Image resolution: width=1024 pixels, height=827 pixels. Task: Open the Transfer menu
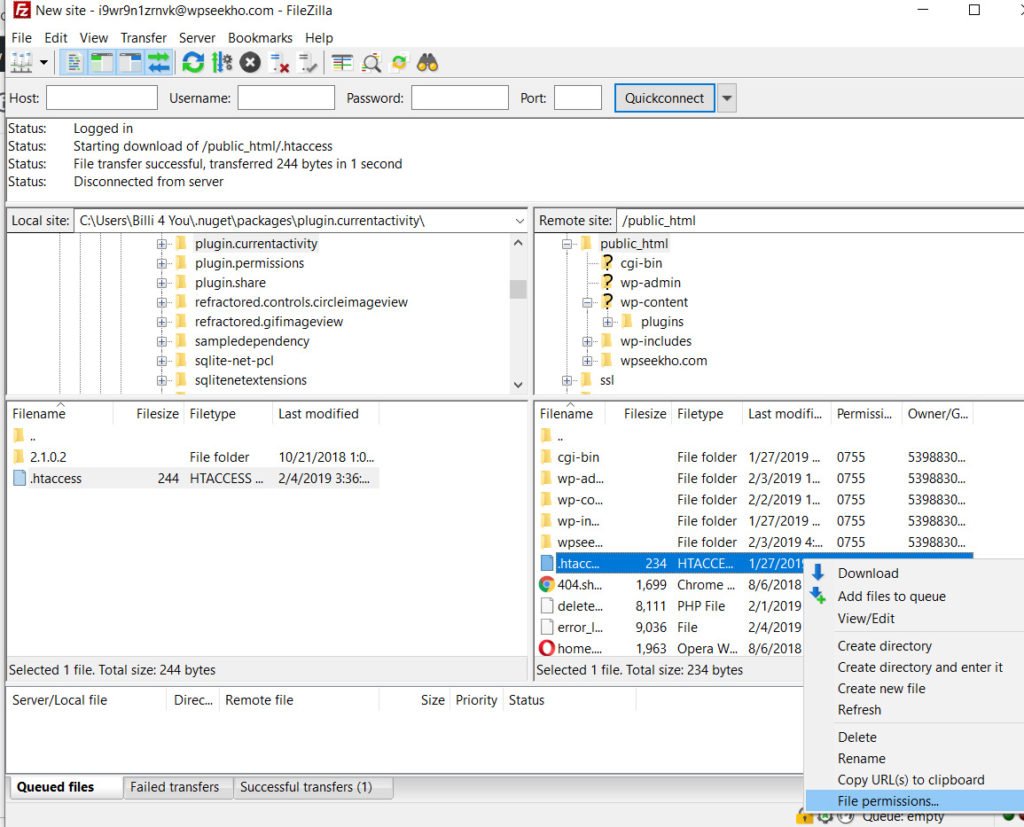144,38
